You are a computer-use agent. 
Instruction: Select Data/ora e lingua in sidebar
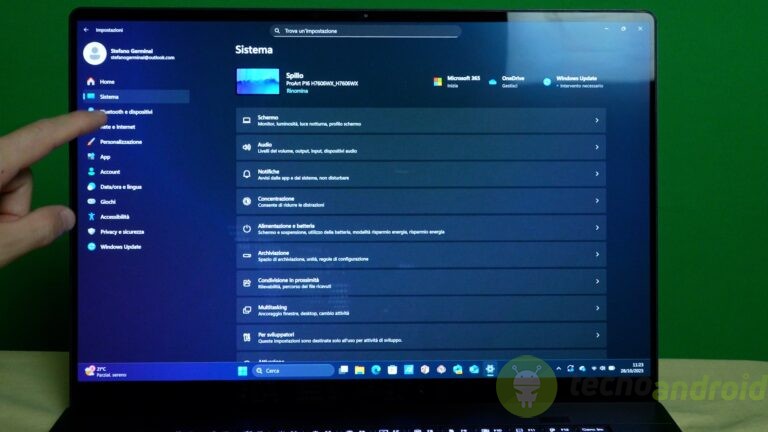(x=120, y=187)
